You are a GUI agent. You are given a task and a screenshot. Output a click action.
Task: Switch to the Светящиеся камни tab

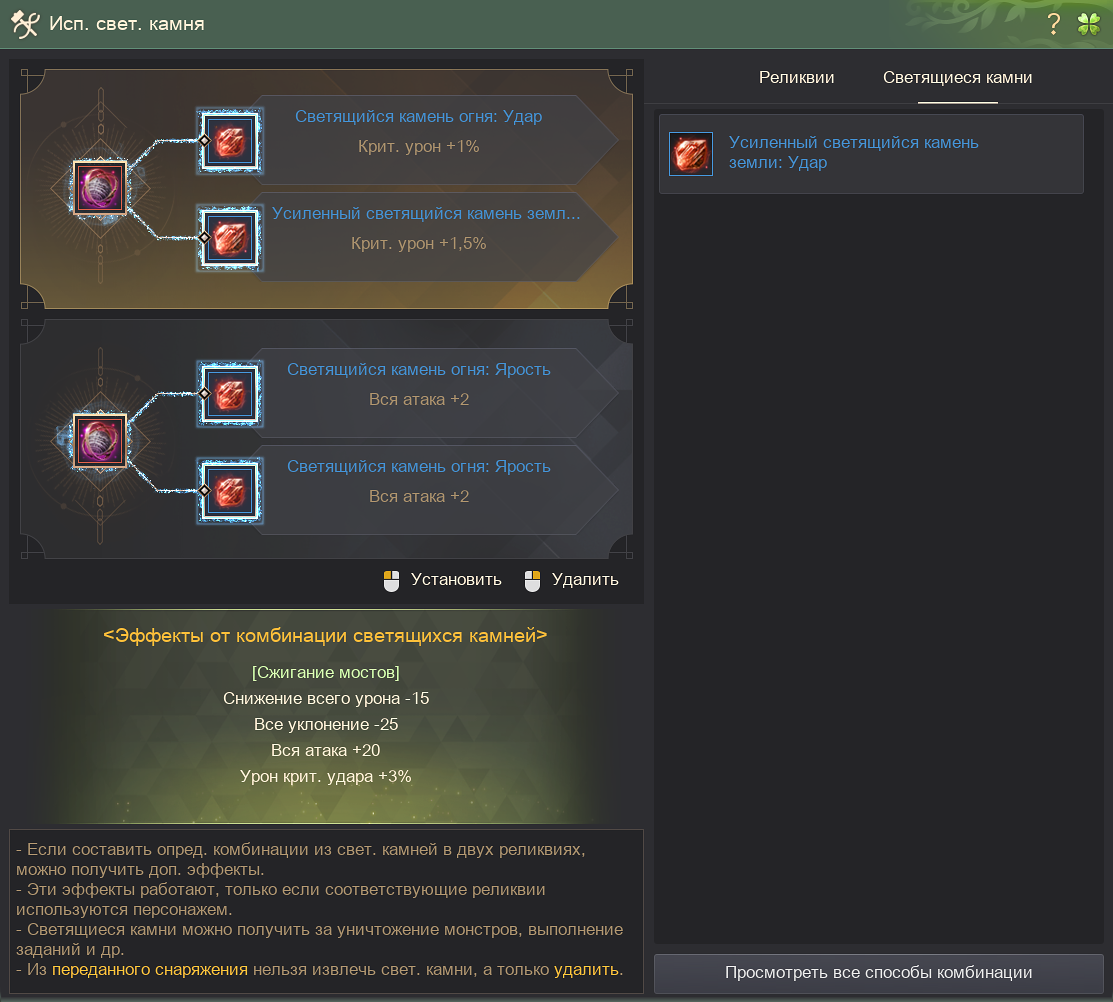pyautogui.click(x=958, y=77)
